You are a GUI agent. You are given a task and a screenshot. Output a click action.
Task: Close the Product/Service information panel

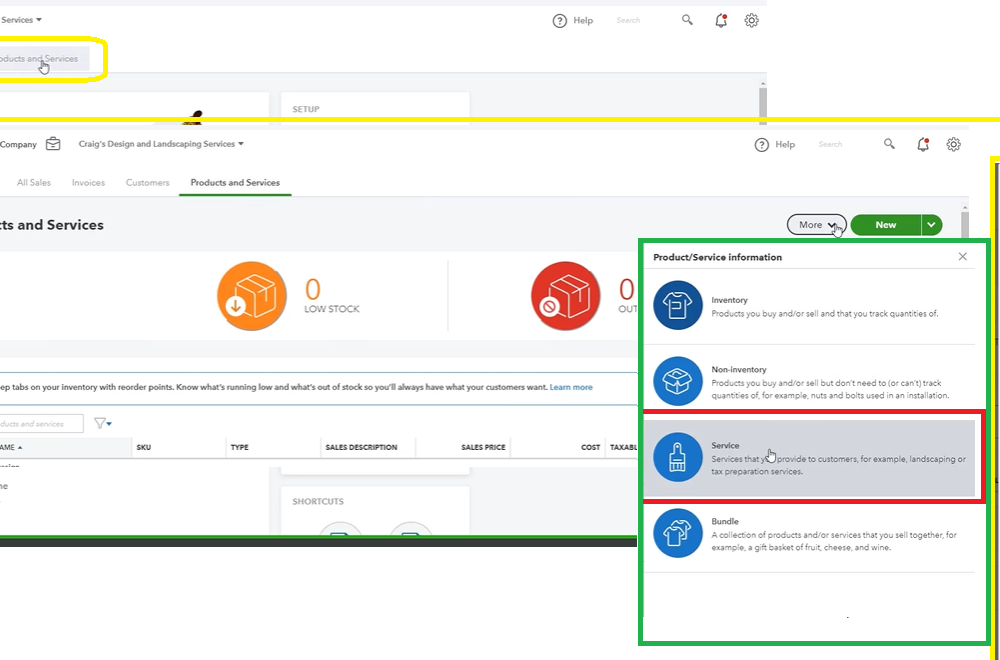click(962, 257)
